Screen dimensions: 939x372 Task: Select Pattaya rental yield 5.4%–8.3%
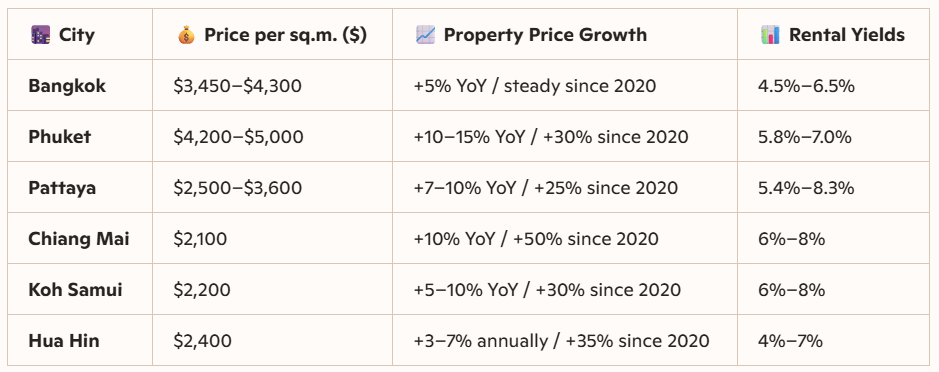pos(805,188)
